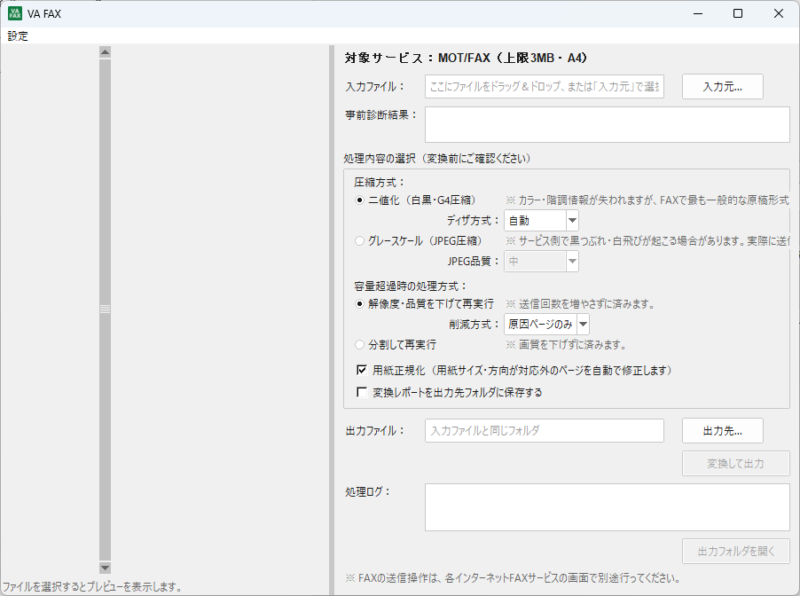
Task: Click the preview scrollbar up arrow
Action: pos(105,52)
